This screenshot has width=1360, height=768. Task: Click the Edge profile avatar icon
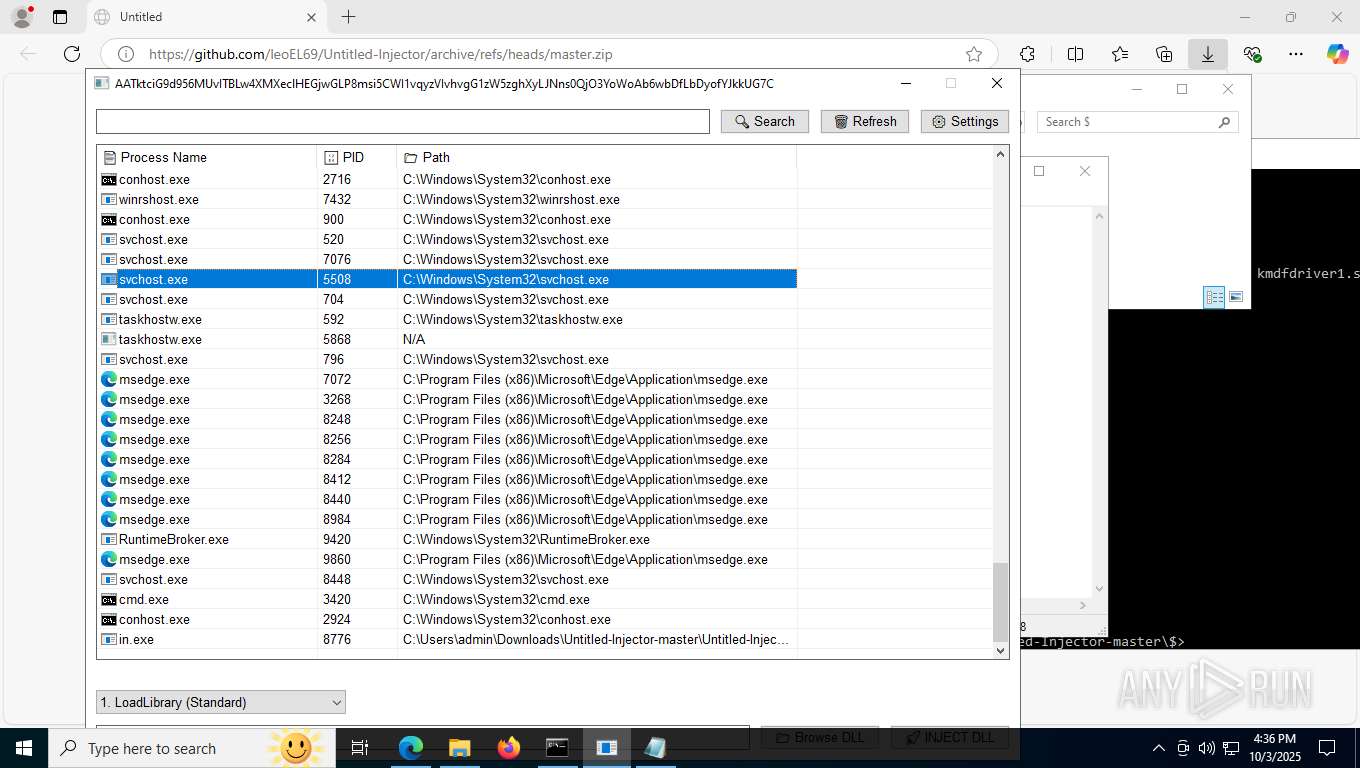click(x=21, y=17)
